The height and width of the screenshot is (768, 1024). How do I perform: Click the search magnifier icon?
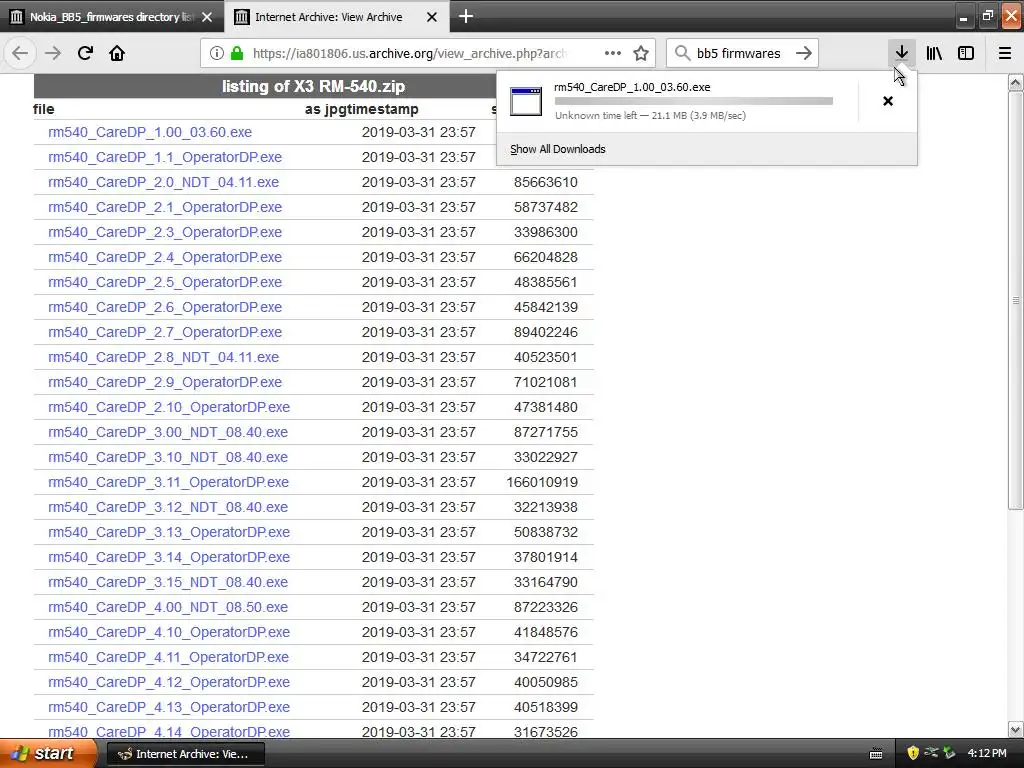(682, 53)
